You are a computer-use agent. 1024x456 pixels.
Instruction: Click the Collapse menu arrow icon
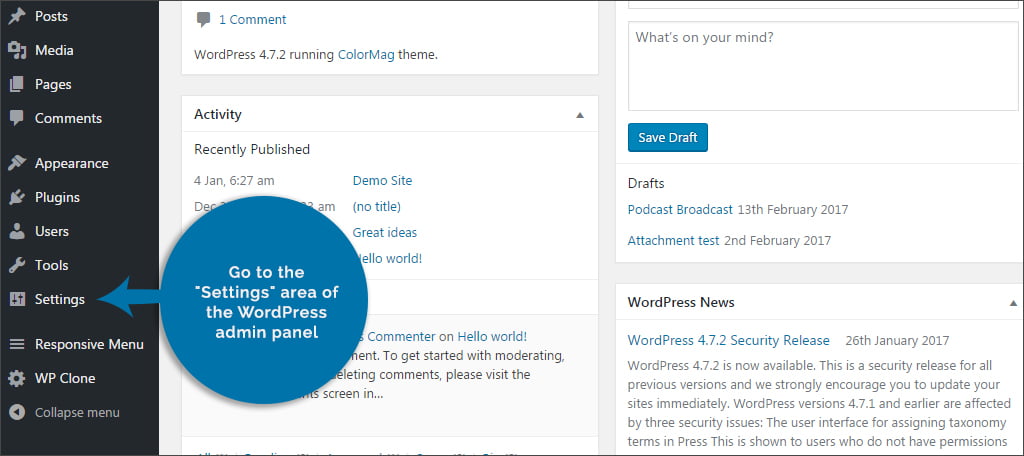coord(17,412)
